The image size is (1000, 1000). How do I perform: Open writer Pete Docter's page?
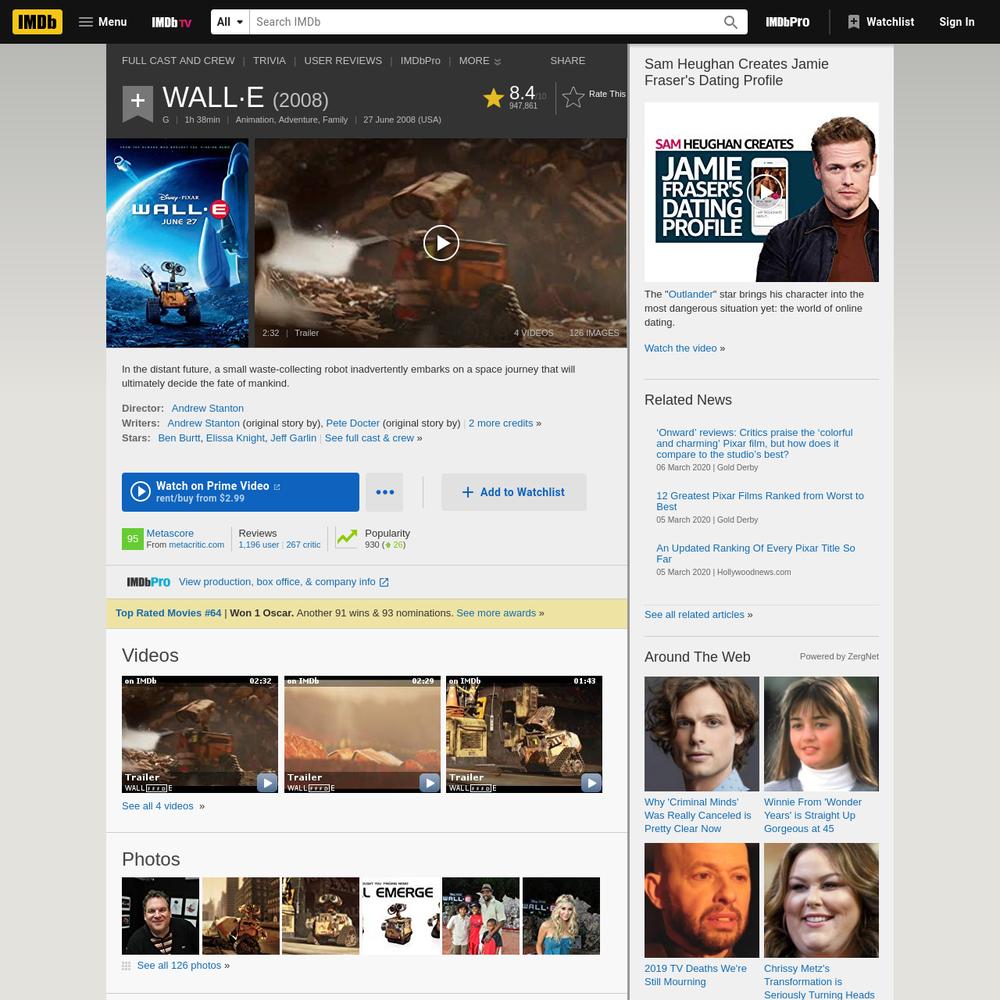coord(353,423)
